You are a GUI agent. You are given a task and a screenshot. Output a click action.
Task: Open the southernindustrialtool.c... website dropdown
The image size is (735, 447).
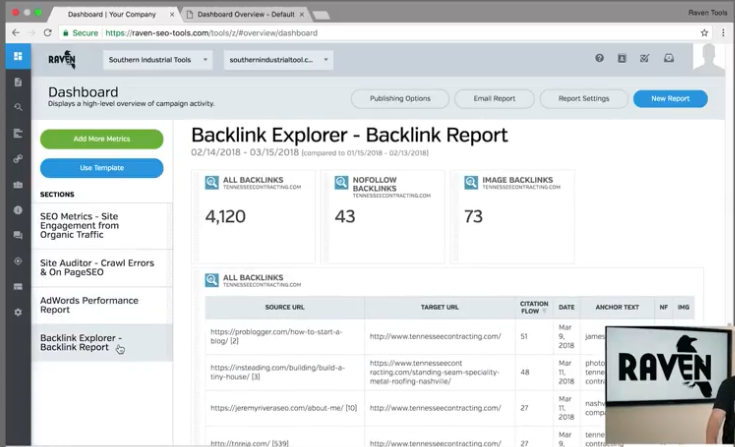point(278,60)
